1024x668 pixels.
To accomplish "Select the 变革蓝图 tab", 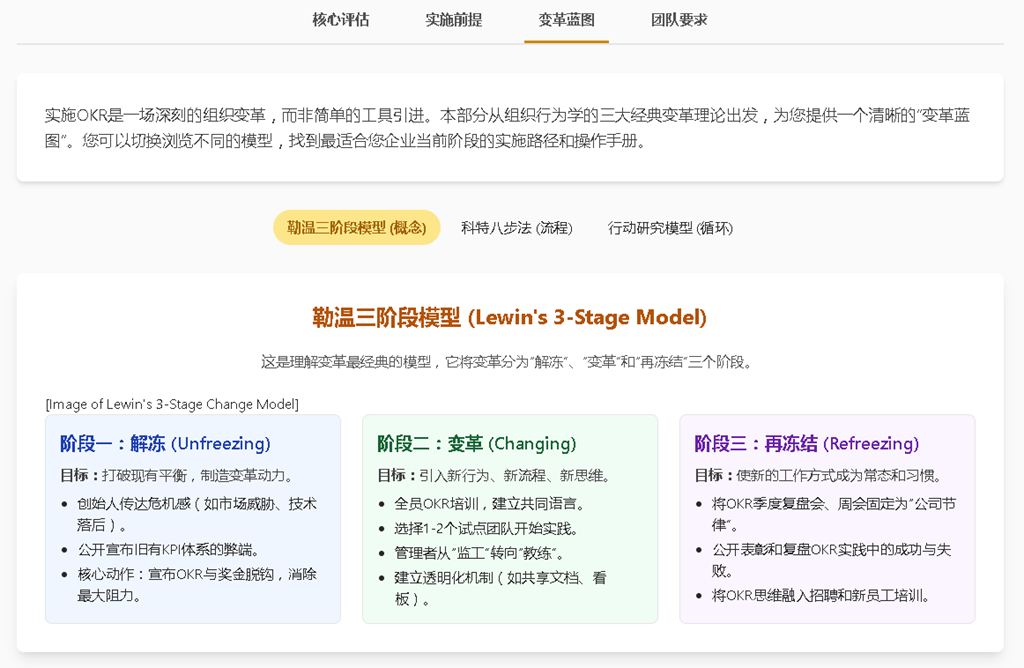I will (x=566, y=20).
